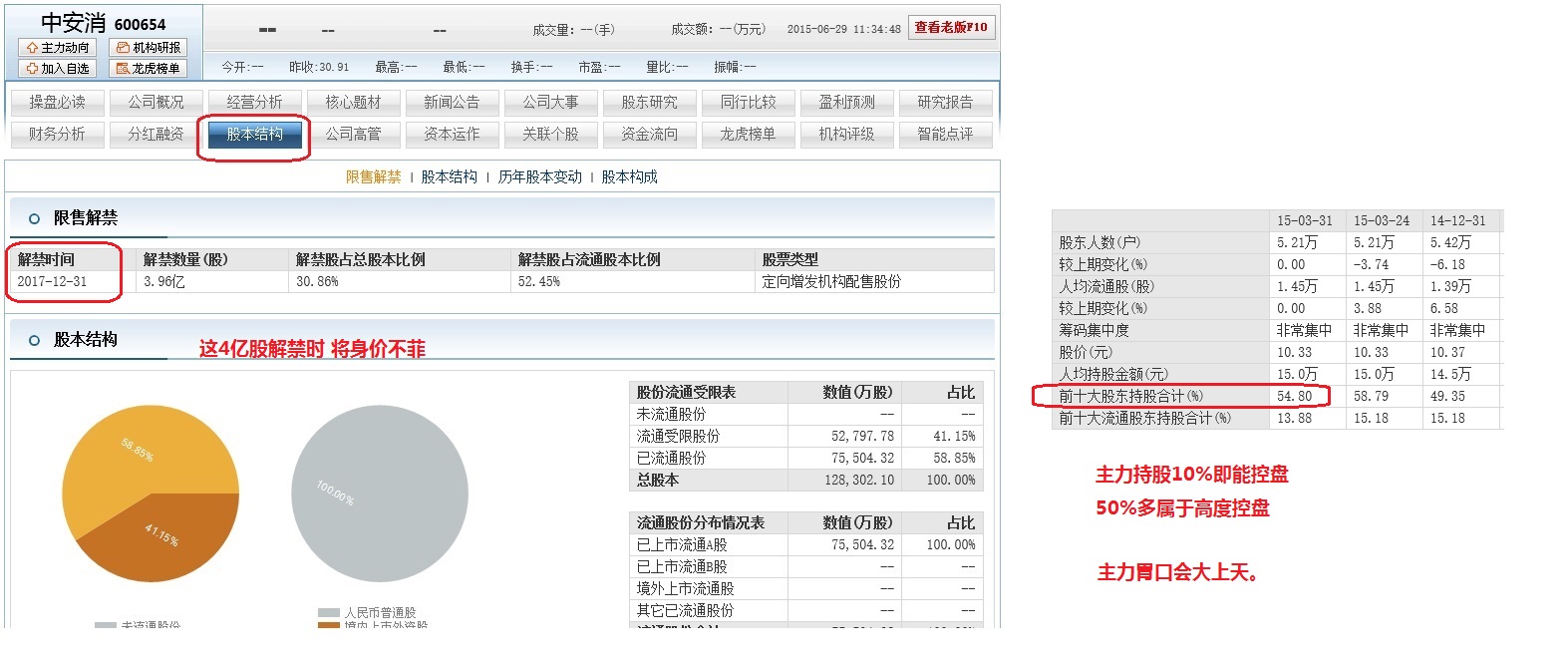Click 前十大流通股东持股合计 row label

click(x=1144, y=418)
